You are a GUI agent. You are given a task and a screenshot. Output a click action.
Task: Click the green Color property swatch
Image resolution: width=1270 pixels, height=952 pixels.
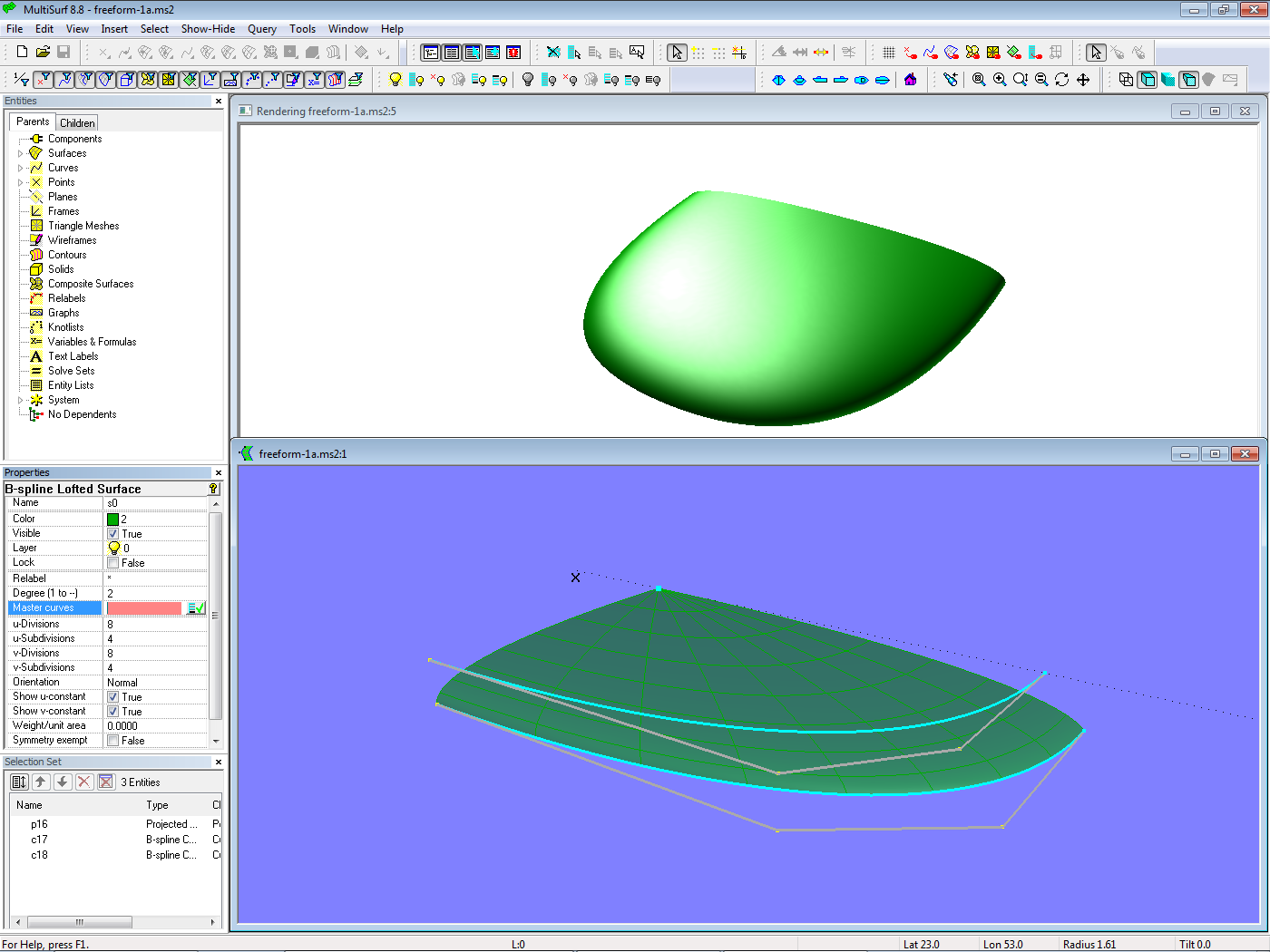pos(113,520)
